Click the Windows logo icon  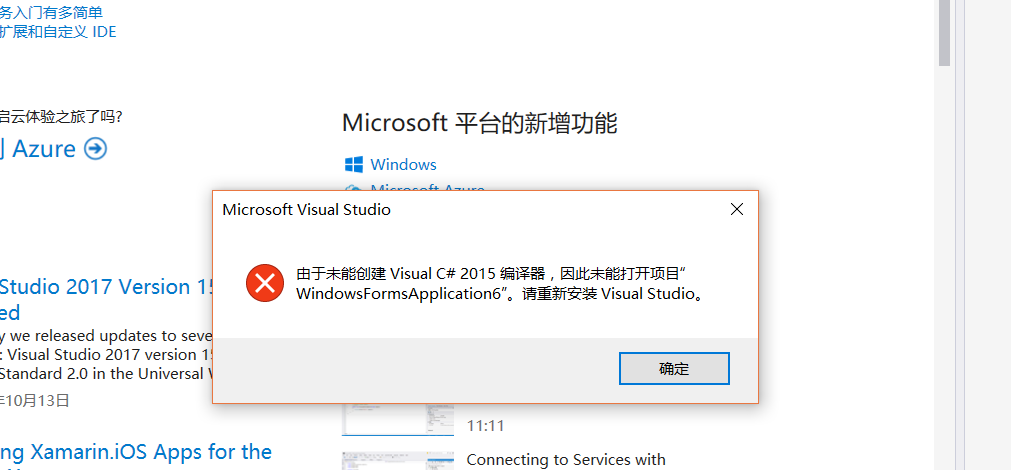(x=353, y=164)
